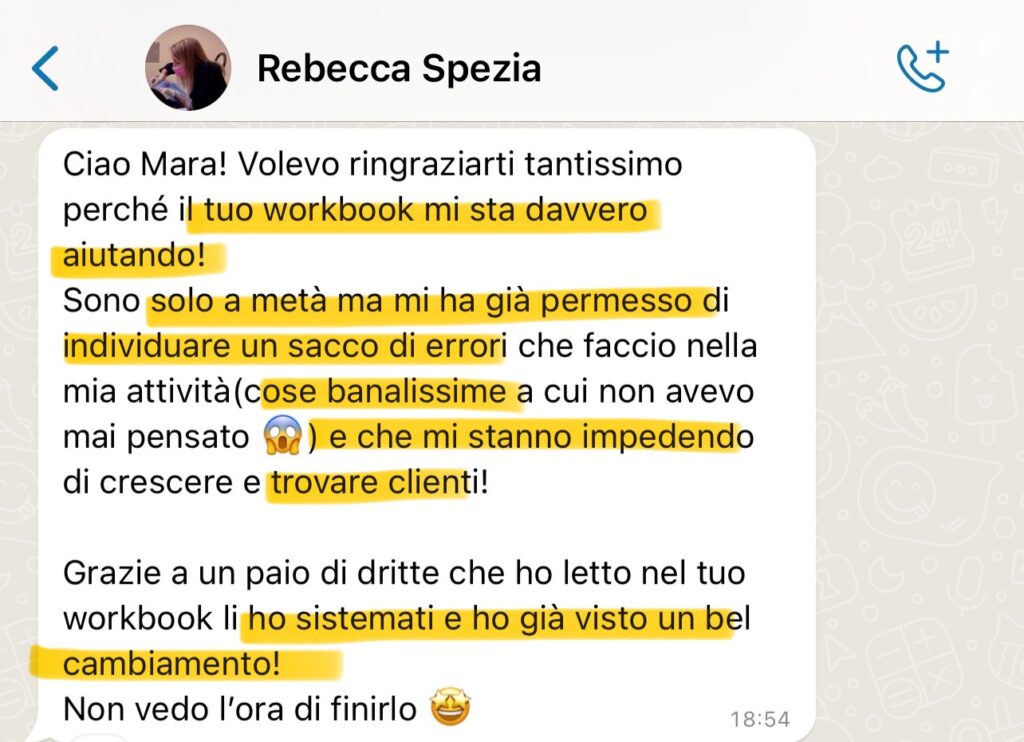The image size is (1024, 742).
Task: Click highlighted 'e che mi stanno impedendo'
Action: click(x=541, y=437)
